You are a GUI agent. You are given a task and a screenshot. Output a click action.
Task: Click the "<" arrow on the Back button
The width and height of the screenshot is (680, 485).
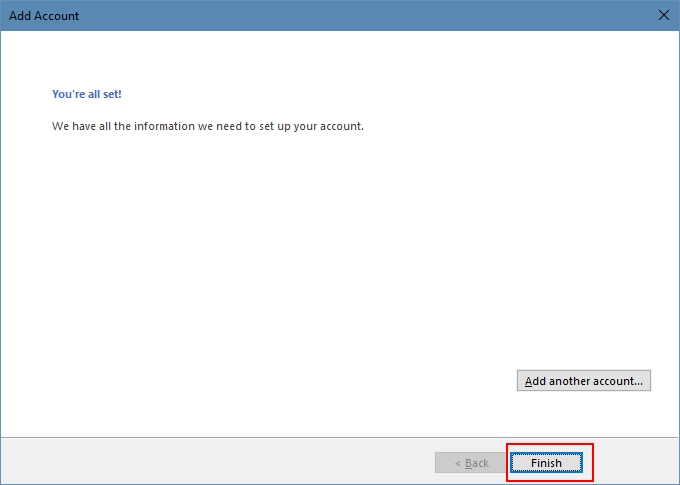pyautogui.click(x=458, y=463)
